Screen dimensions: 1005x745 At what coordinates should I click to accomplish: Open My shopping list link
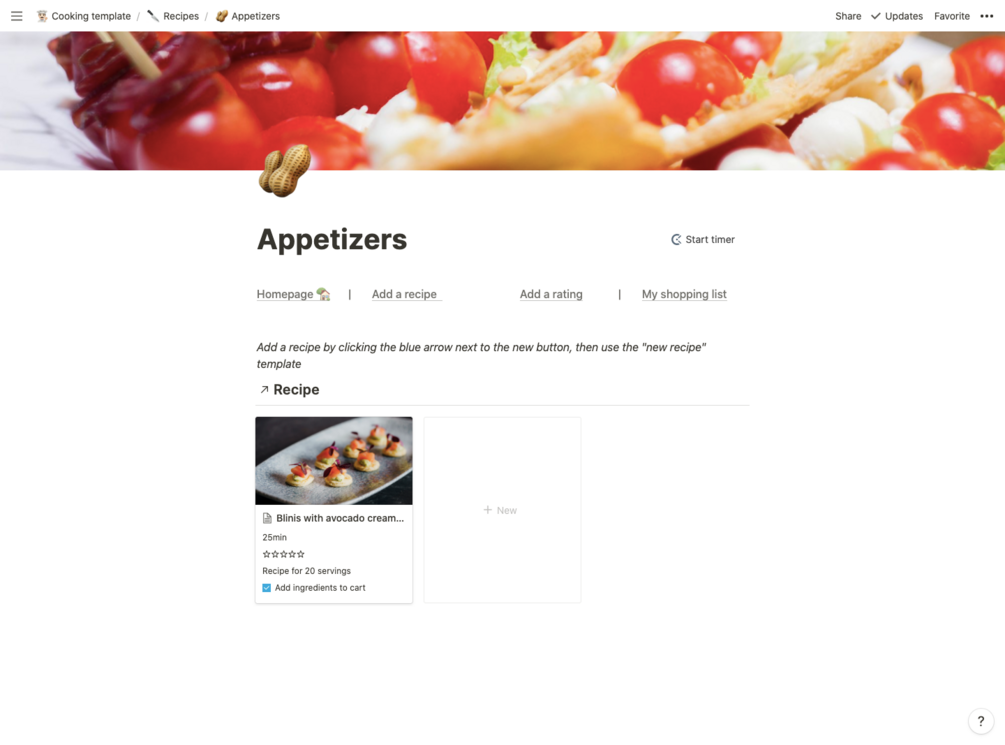(x=685, y=294)
